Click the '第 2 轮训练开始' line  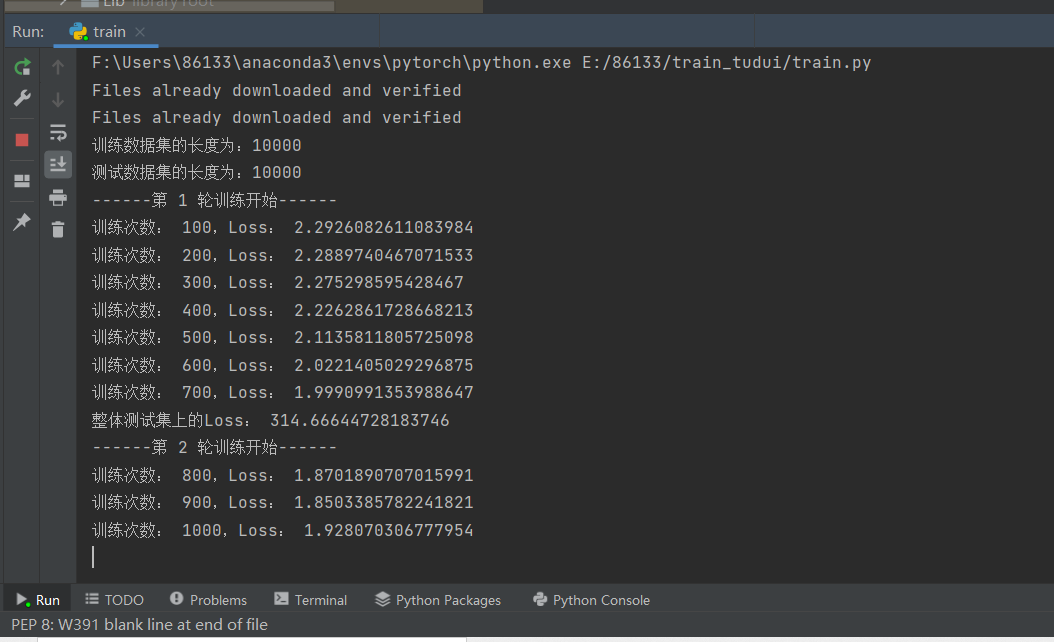[x=214, y=448]
